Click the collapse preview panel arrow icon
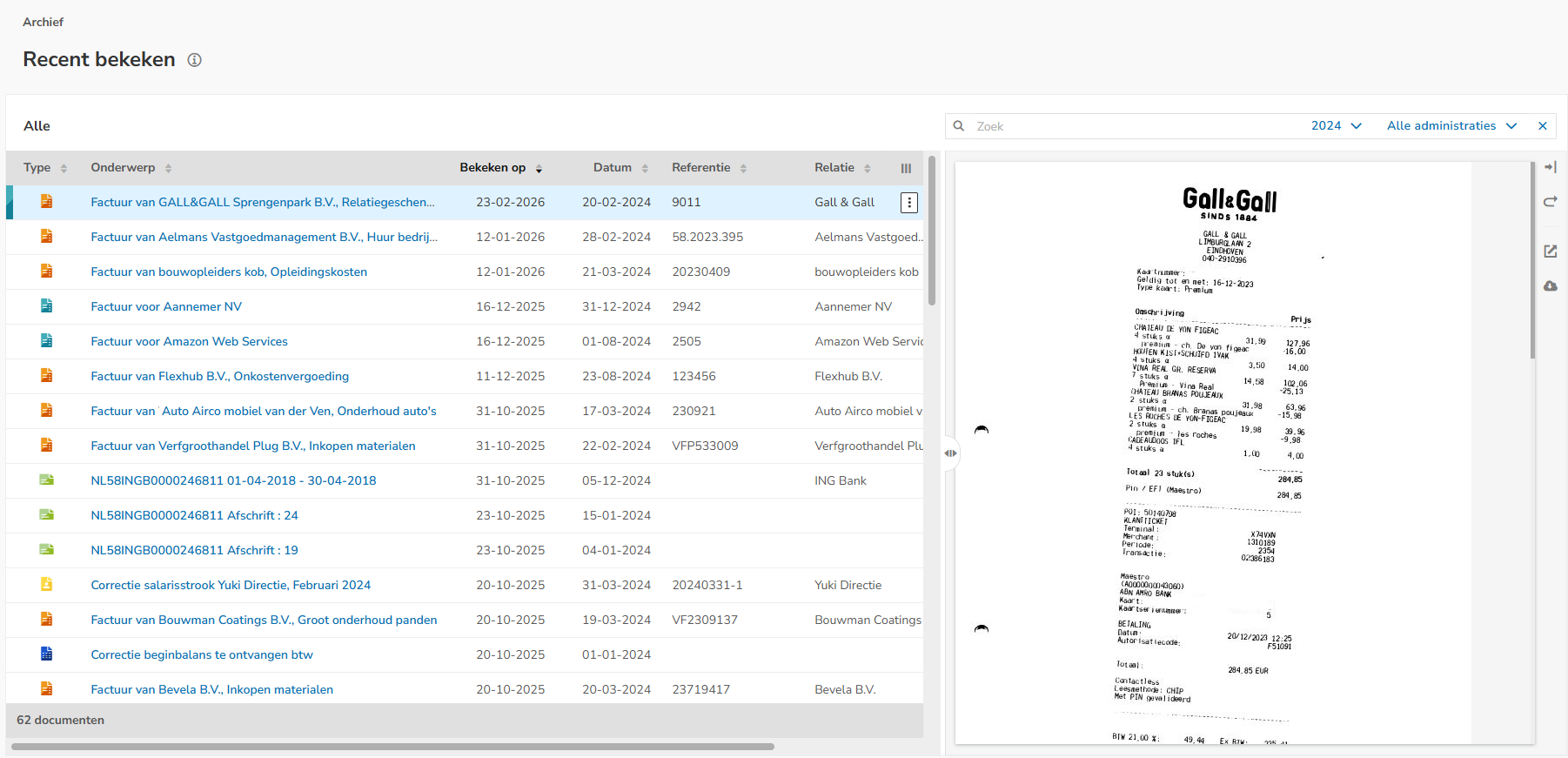This screenshot has height=758, width=1568. click(1551, 167)
